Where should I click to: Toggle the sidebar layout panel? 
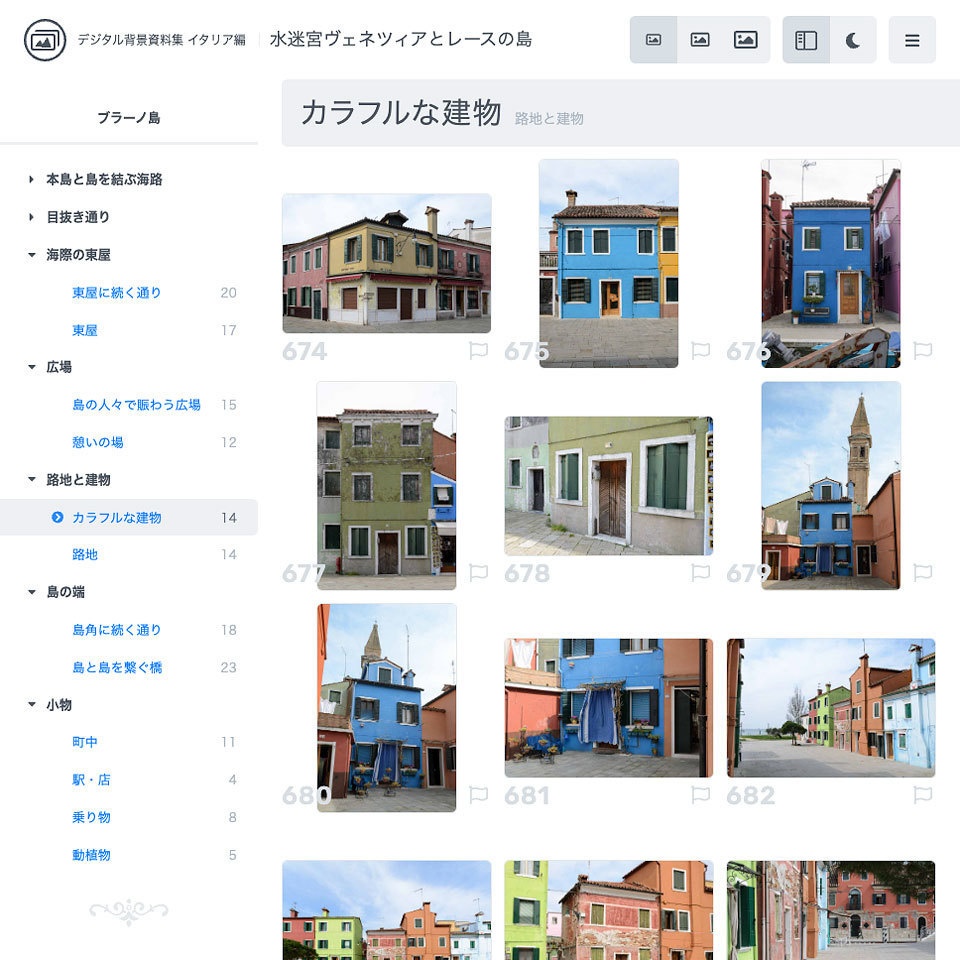coord(806,40)
